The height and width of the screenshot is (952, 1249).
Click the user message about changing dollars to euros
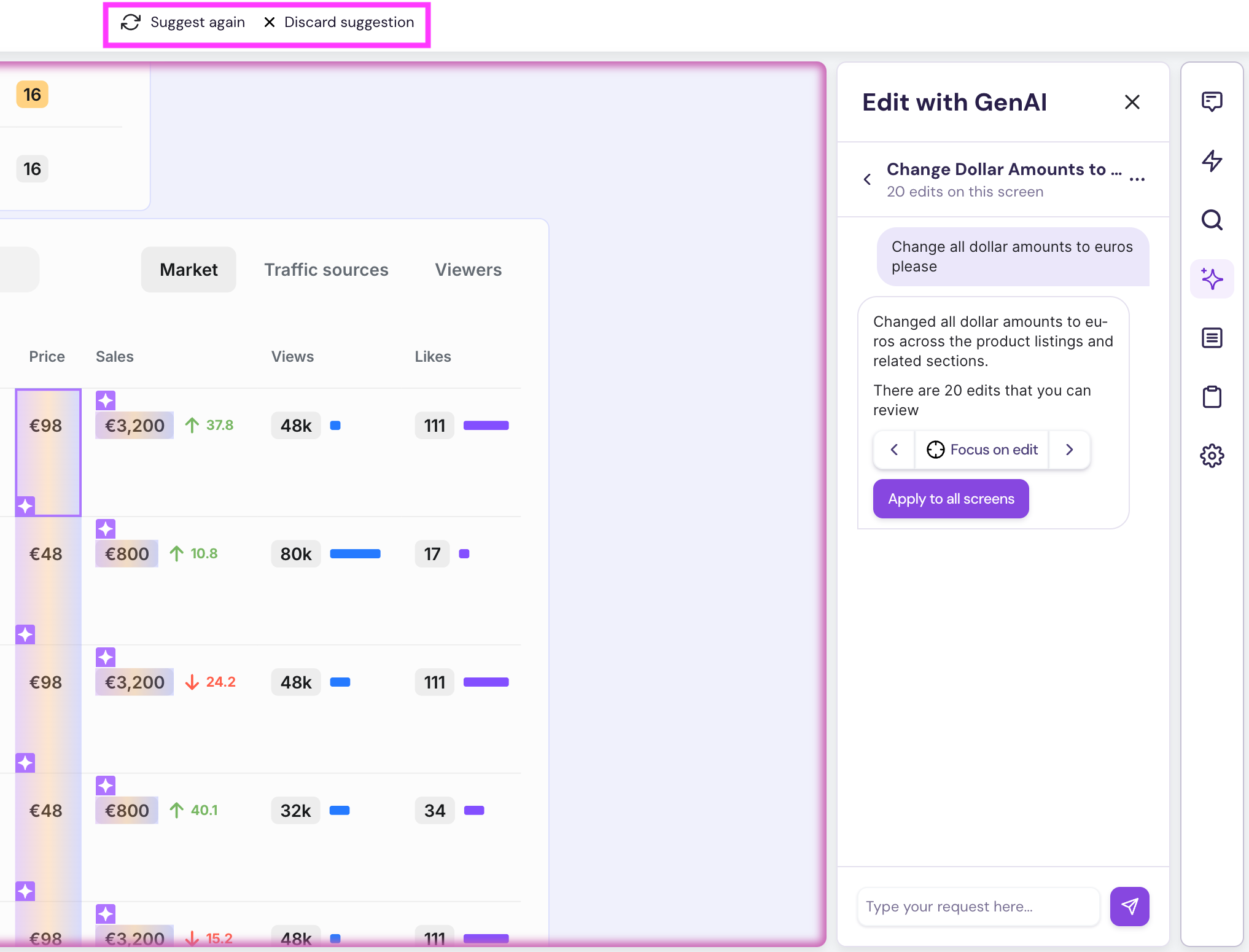[x=1013, y=257]
